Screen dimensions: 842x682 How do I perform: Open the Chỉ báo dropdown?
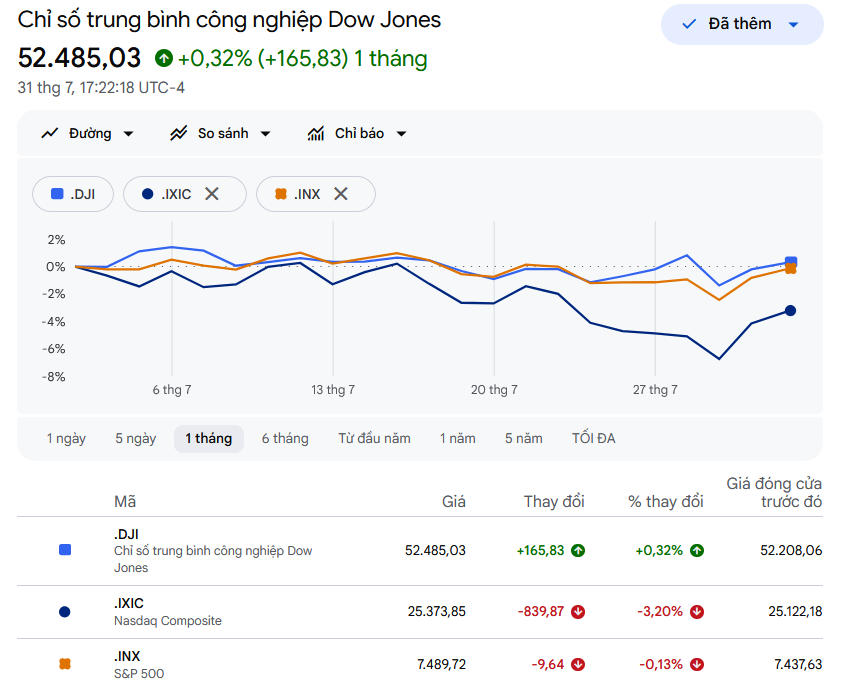(x=357, y=133)
